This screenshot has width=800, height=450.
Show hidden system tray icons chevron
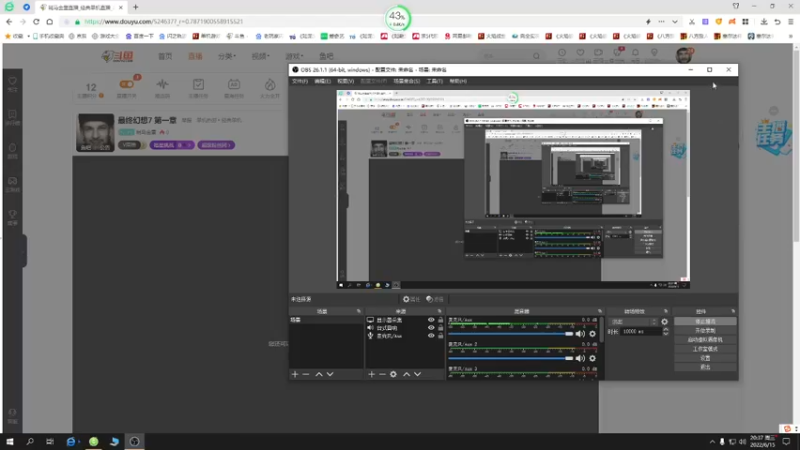712,442
